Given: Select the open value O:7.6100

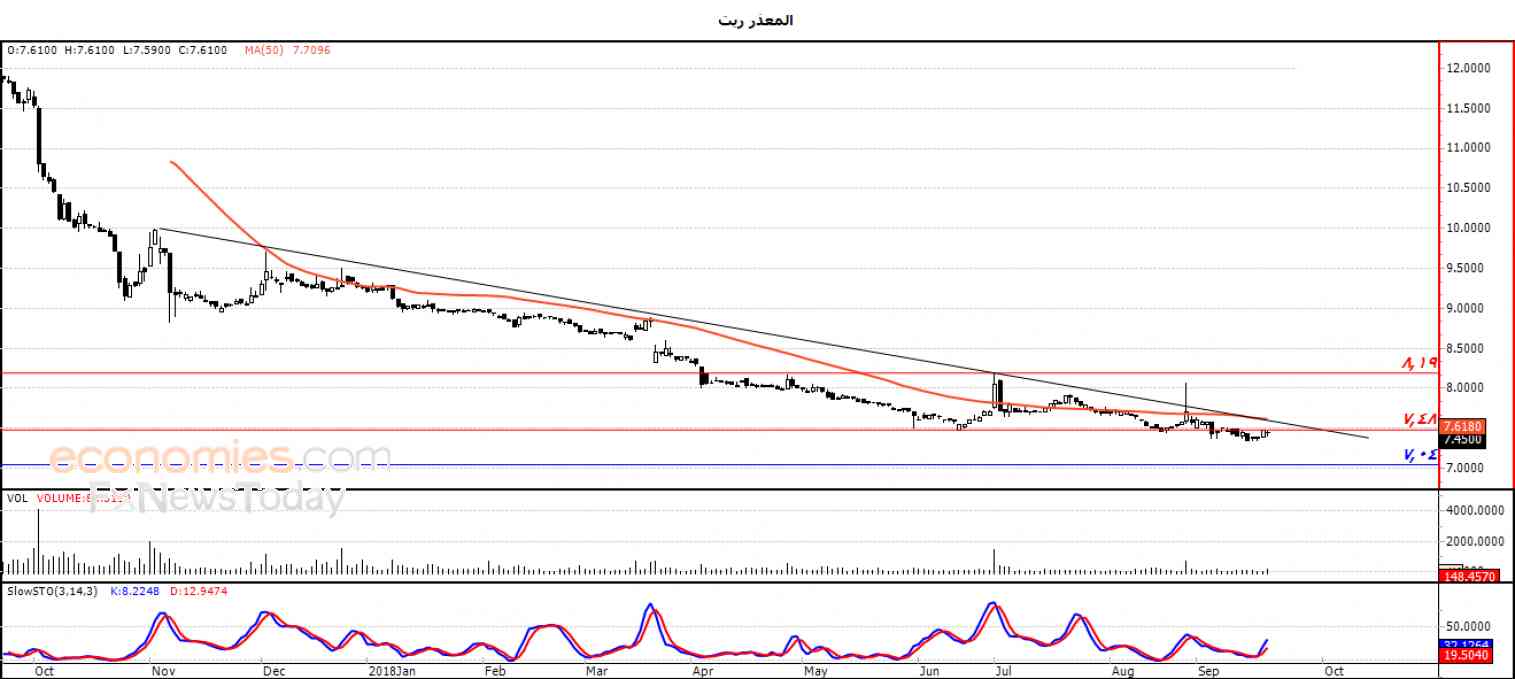Looking at the screenshot, I should click(x=33, y=50).
